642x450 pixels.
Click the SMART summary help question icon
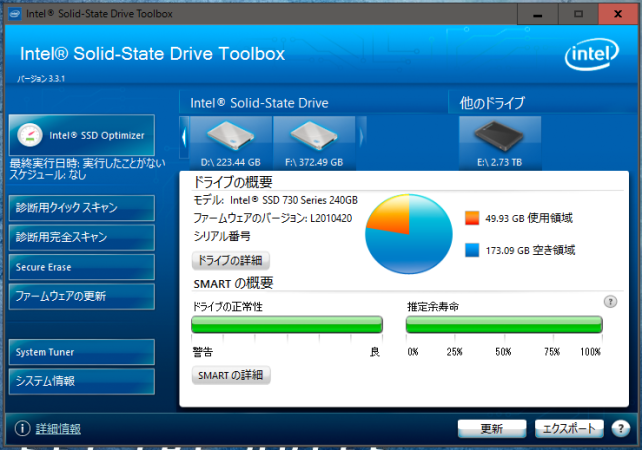click(x=610, y=302)
